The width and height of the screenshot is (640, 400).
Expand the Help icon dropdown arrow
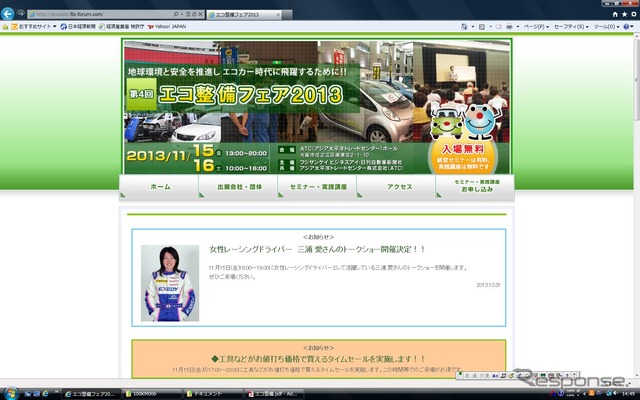(x=633, y=27)
